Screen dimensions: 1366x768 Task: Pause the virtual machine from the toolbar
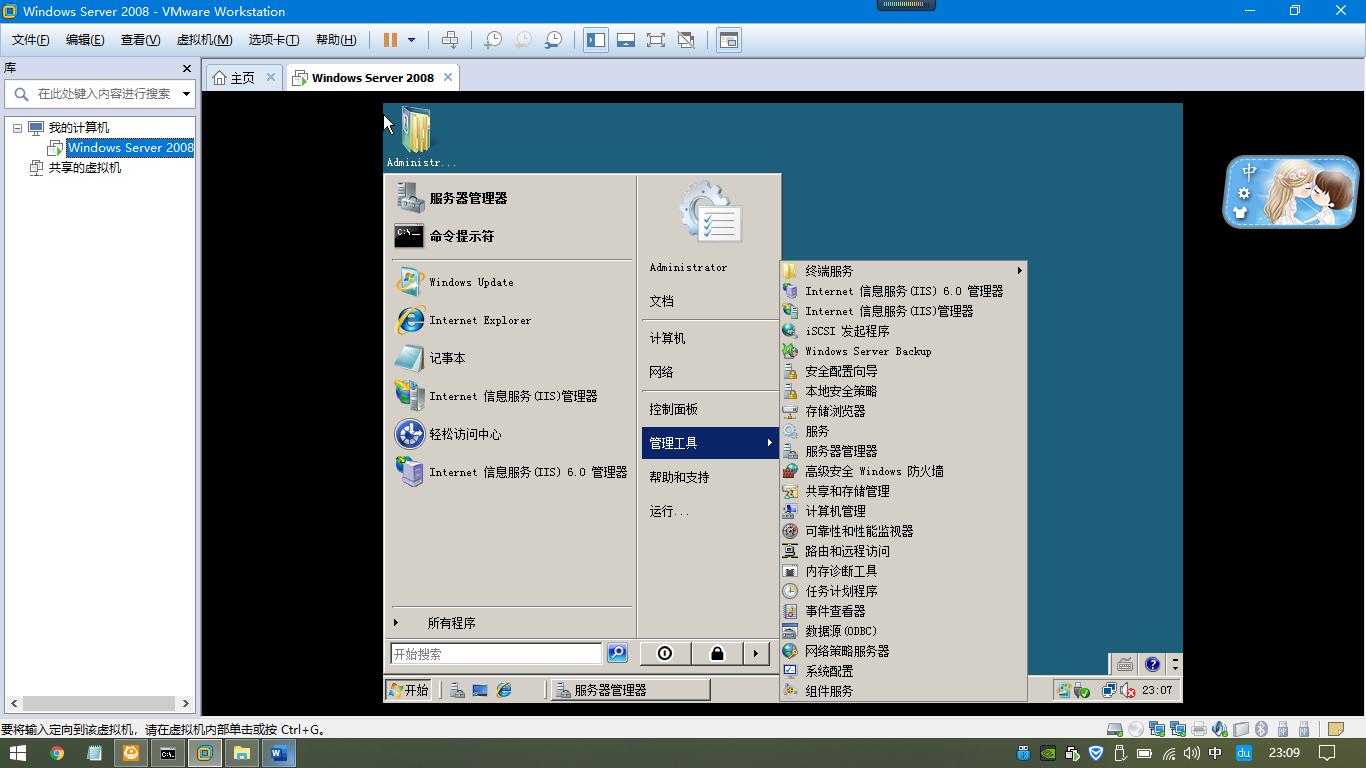click(390, 40)
